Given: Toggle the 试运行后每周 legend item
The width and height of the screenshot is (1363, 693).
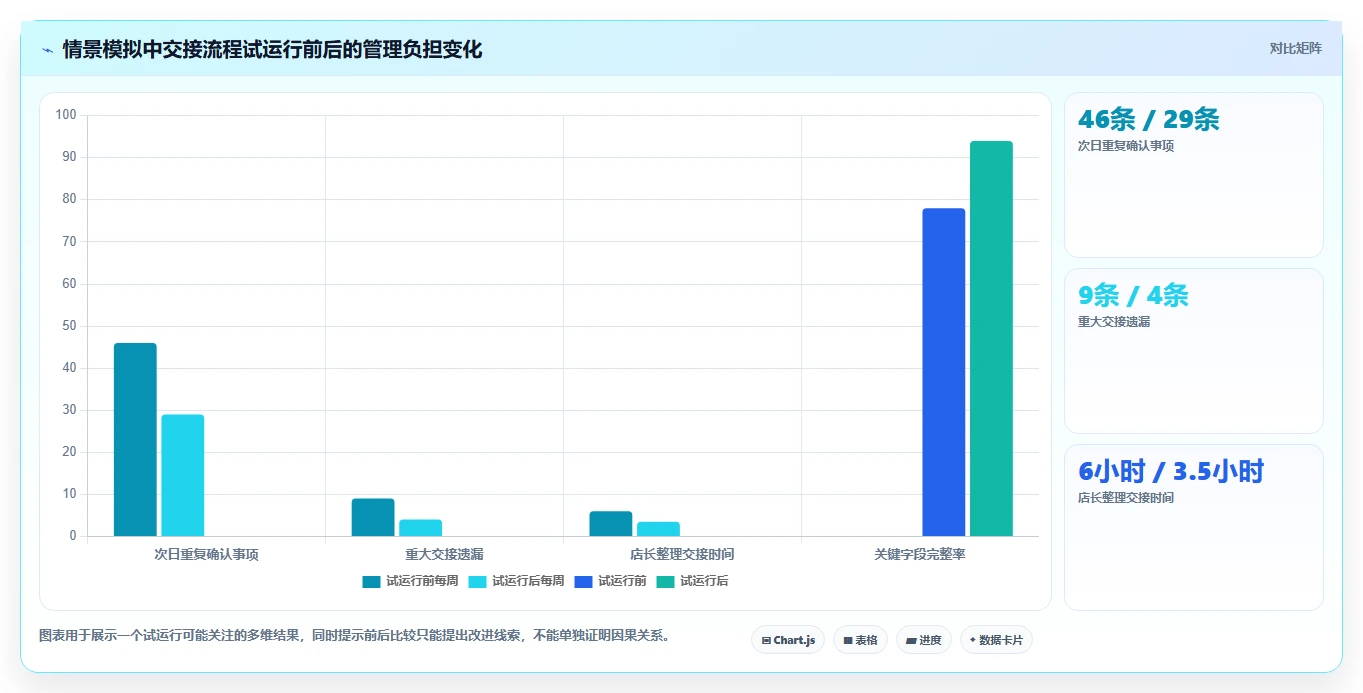Looking at the screenshot, I should click(x=516, y=581).
